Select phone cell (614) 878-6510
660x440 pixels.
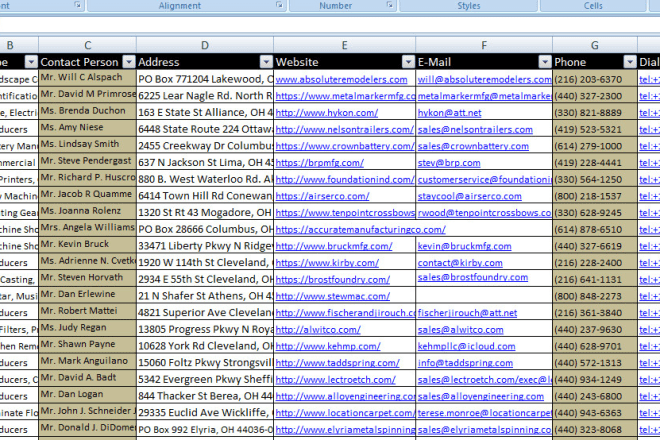pyautogui.click(x=595, y=229)
